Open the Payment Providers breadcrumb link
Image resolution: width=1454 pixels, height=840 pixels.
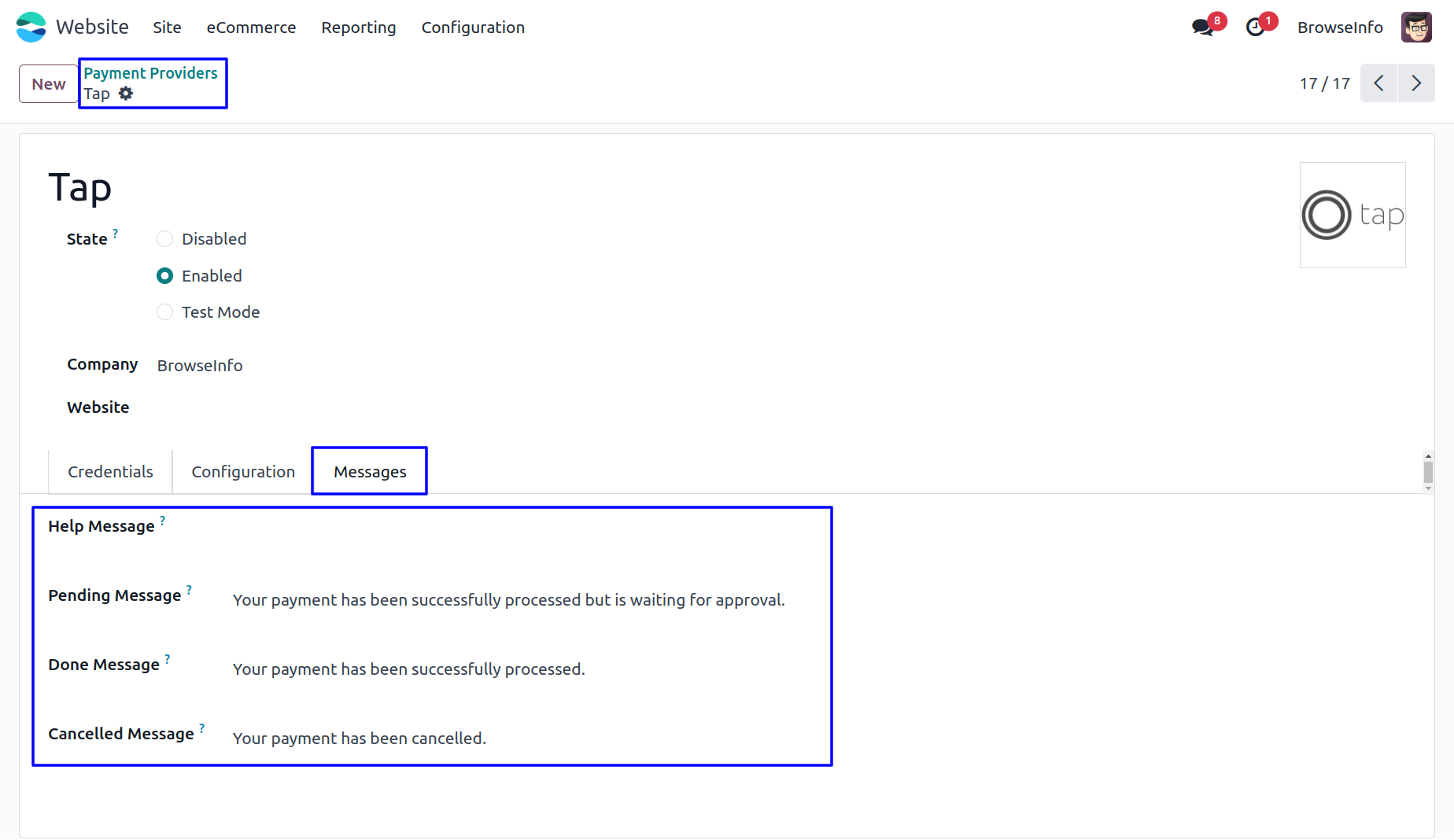point(150,73)
